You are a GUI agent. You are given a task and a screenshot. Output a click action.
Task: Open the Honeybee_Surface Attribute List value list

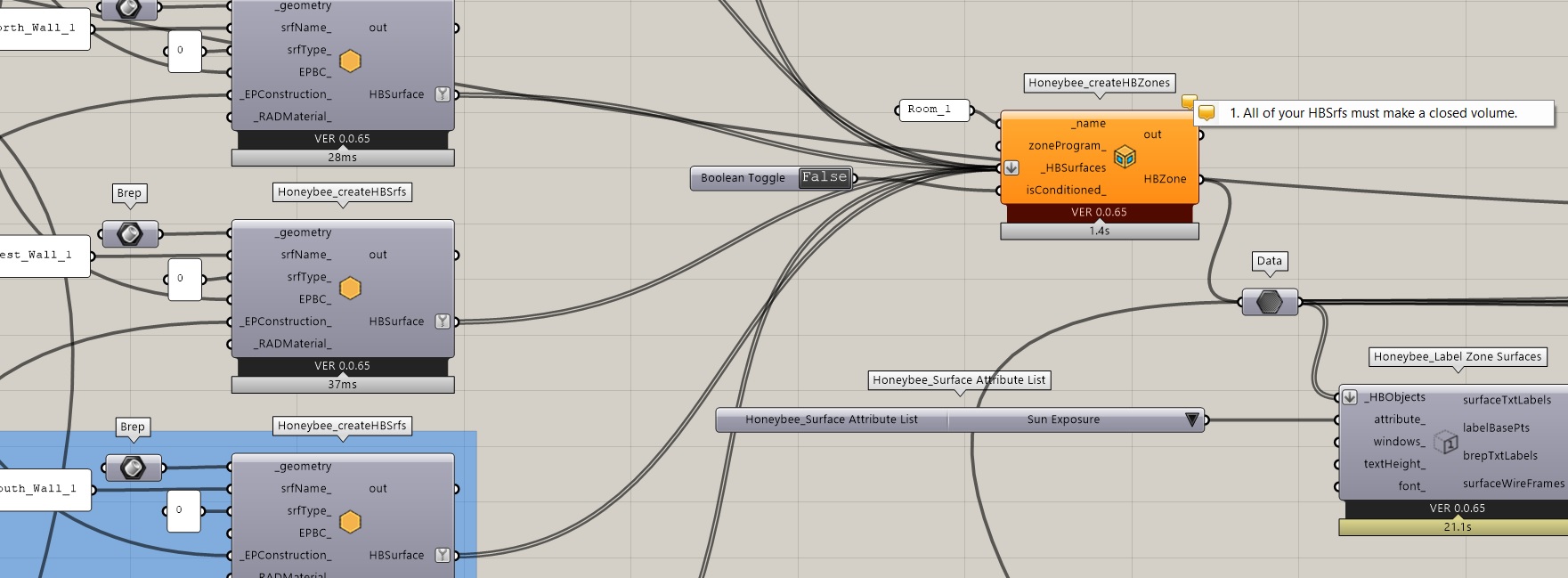click(x=832, y=419)
